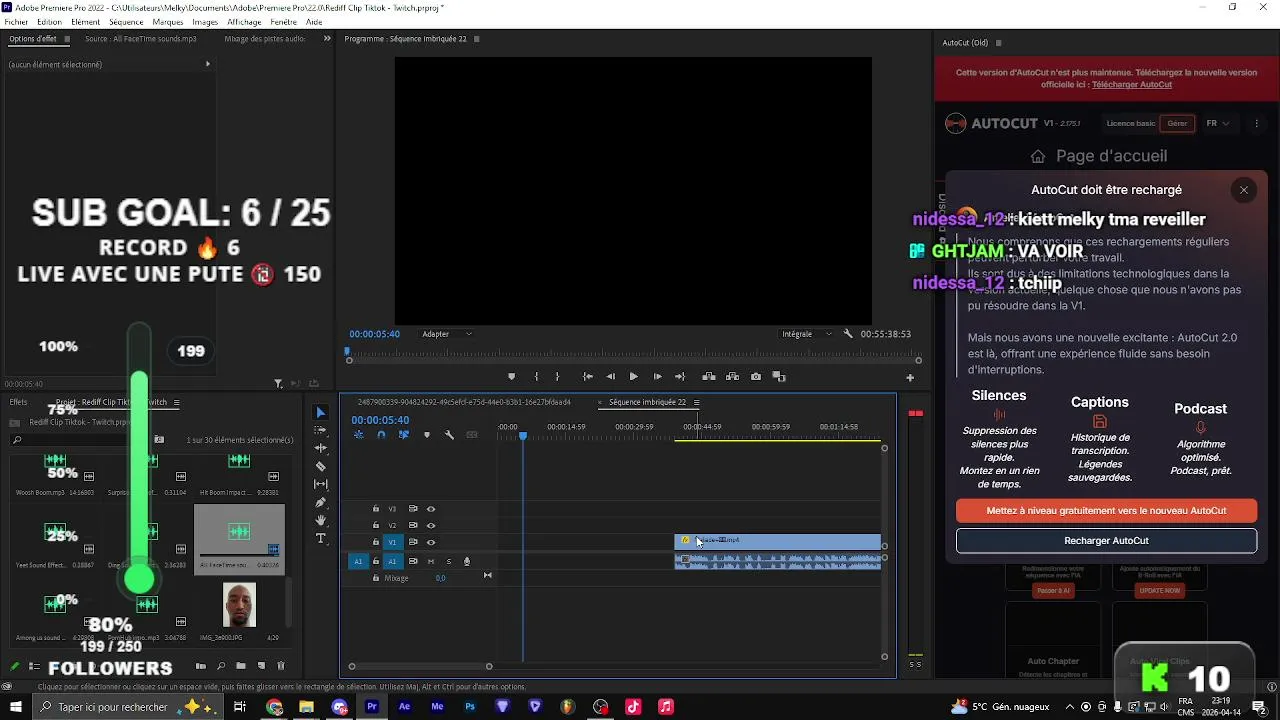The image size is (1280, 720).
Task: Delete selected item with trash icon
Action: click(x=281, y=666)
